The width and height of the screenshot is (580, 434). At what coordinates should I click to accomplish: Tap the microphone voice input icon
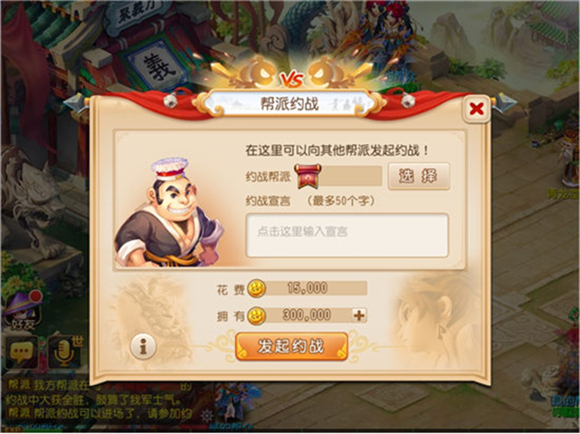point(63,352)
